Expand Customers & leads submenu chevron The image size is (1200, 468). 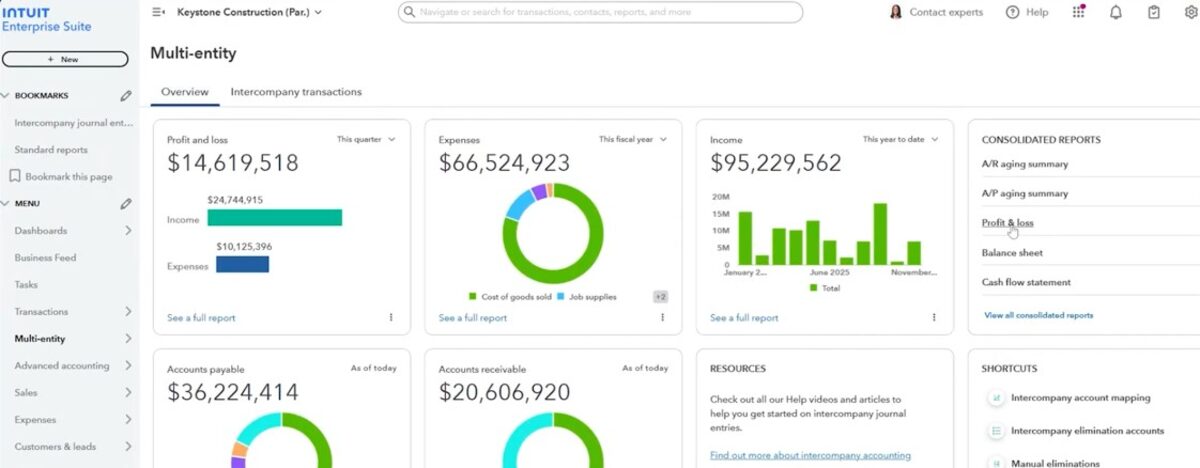(x=128, y=447)
